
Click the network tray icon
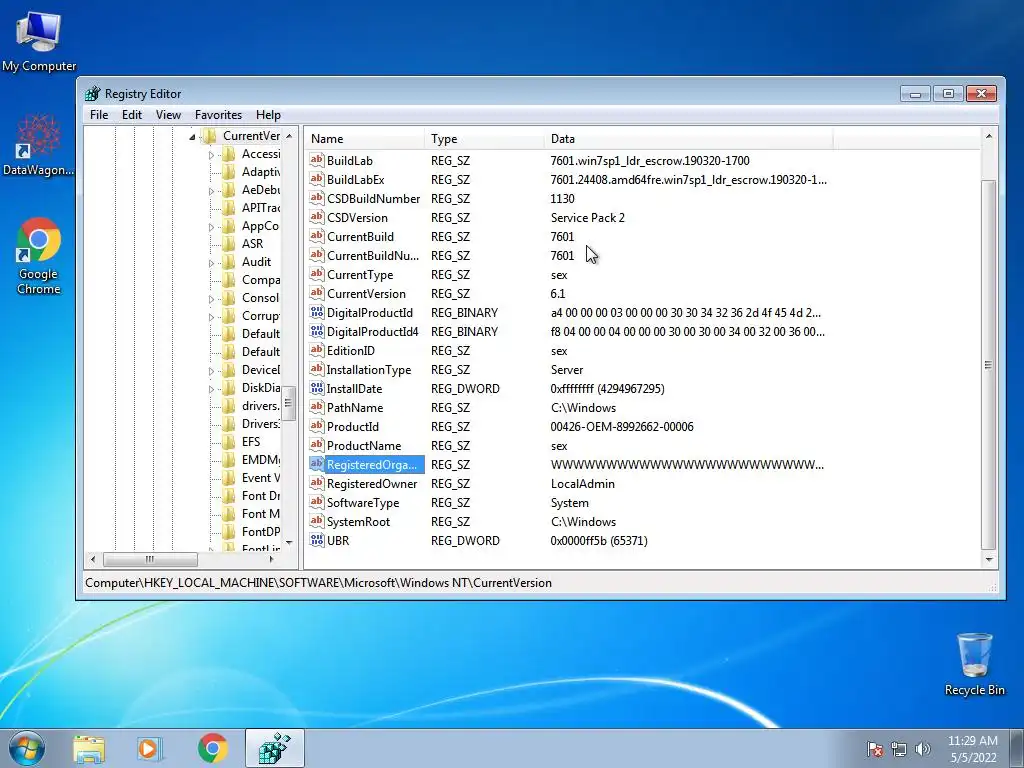[899, 749]
